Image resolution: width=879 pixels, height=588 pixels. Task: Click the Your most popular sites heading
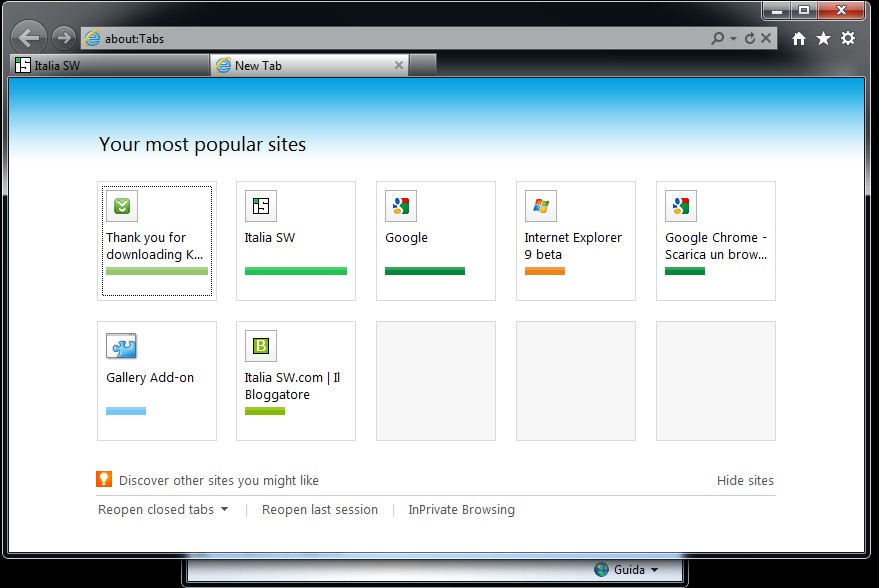point(202,145)
